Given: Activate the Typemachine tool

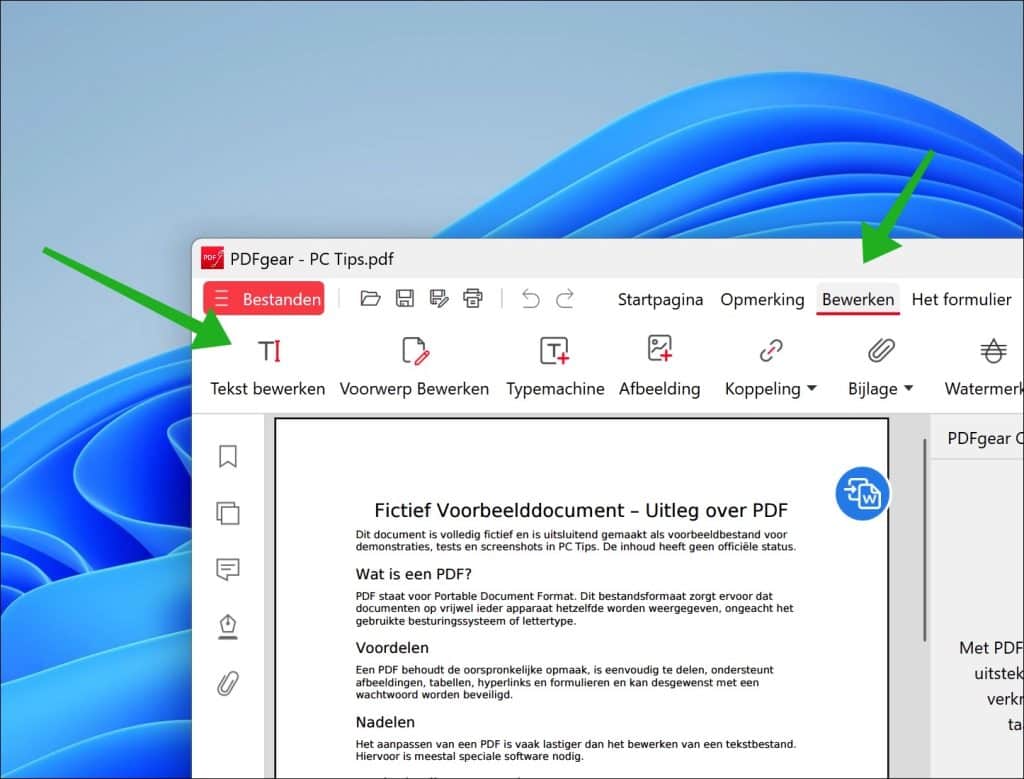Looking at the screenshot, I should [x=555, y=366].
